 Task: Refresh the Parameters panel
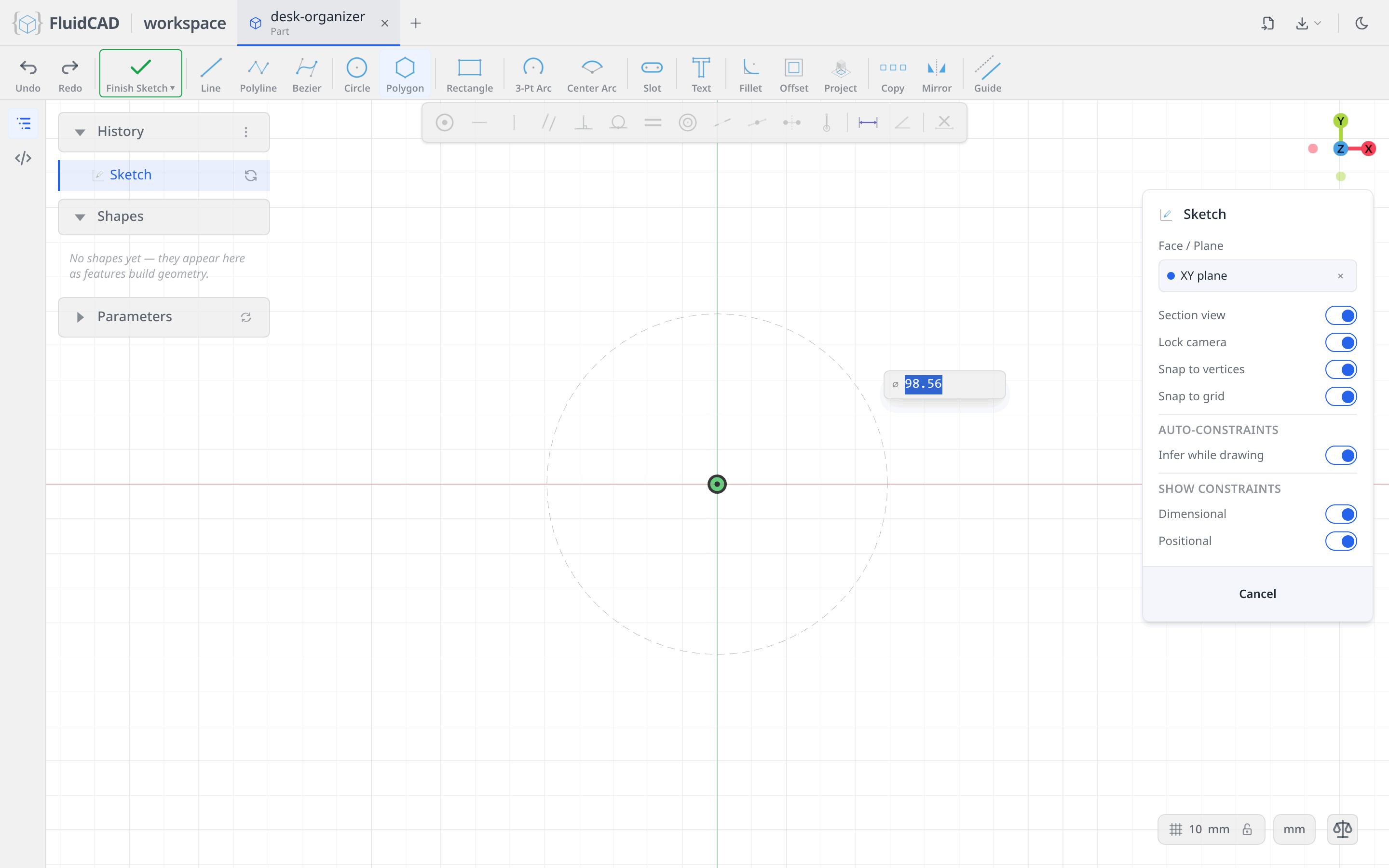pyautogui.click(x=245, y=317)
